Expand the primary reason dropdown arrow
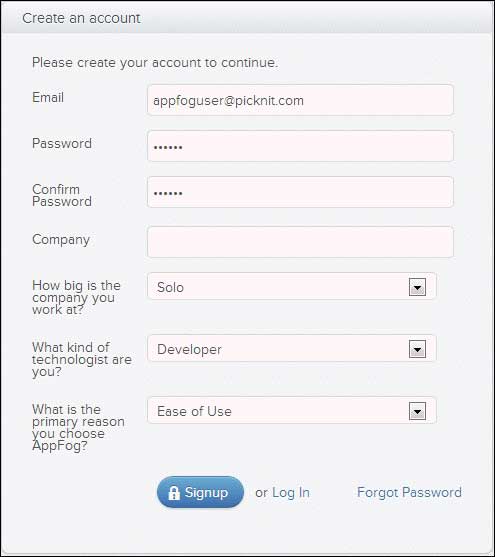This screenshot has width=495, height=557. [x=417, y=411]
